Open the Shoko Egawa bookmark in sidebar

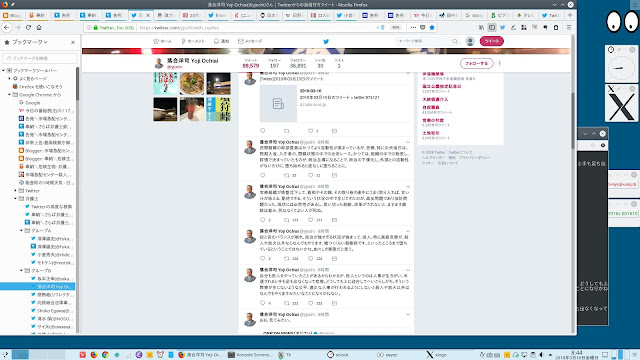[x=52, y=311]
